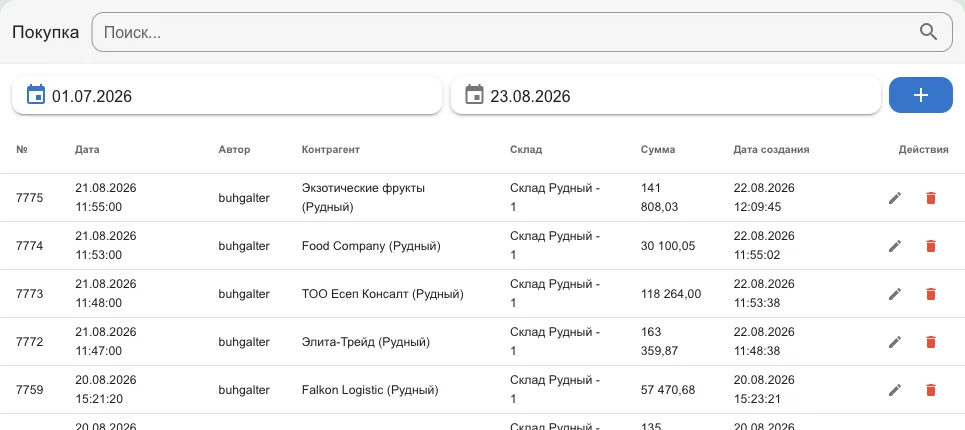Select row number 7772
Image resolution: width=965 pixels, height=430 pixels.
click(30, 342)
